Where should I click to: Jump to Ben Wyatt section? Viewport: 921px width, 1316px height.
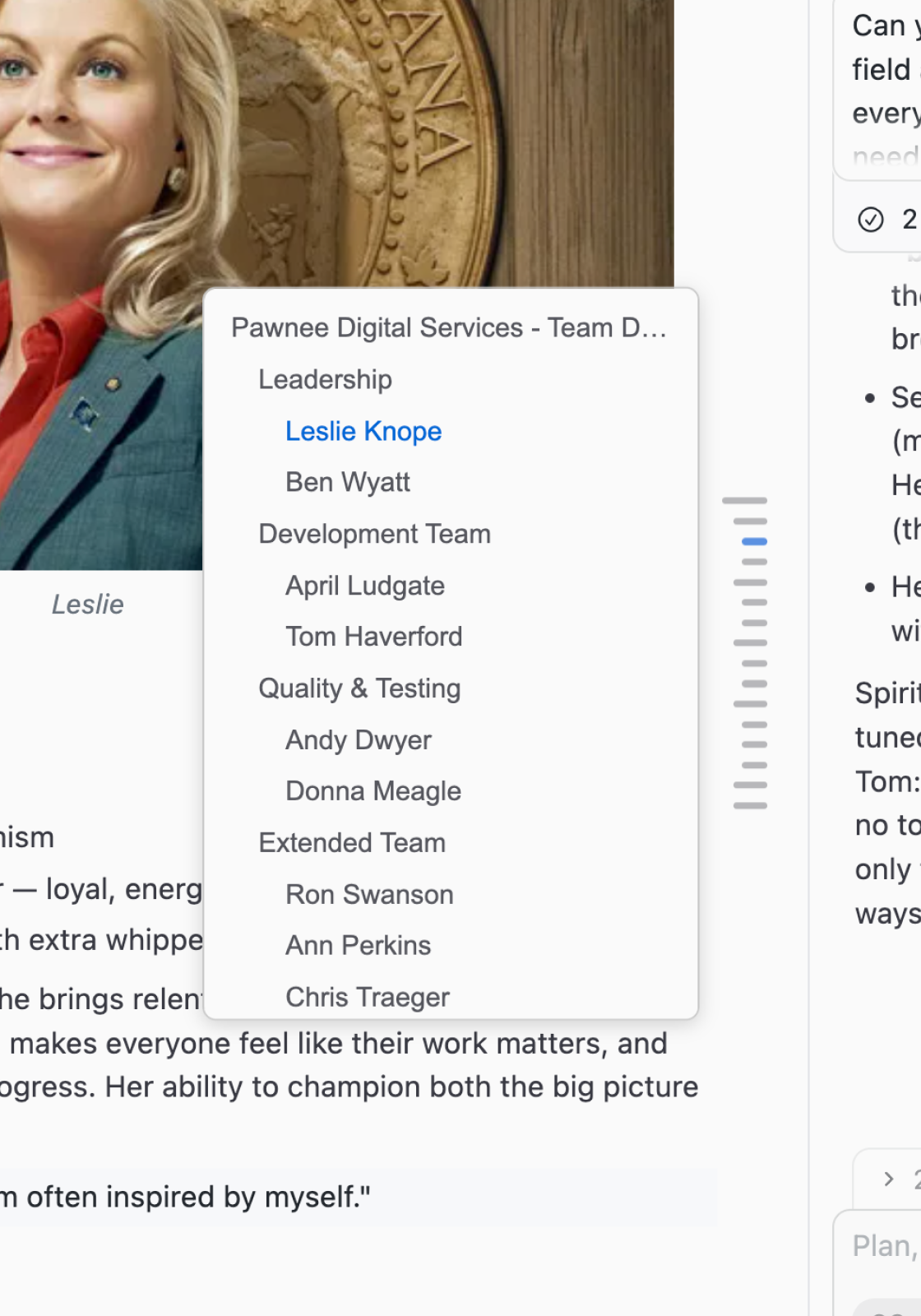click(x=347, y=482)
